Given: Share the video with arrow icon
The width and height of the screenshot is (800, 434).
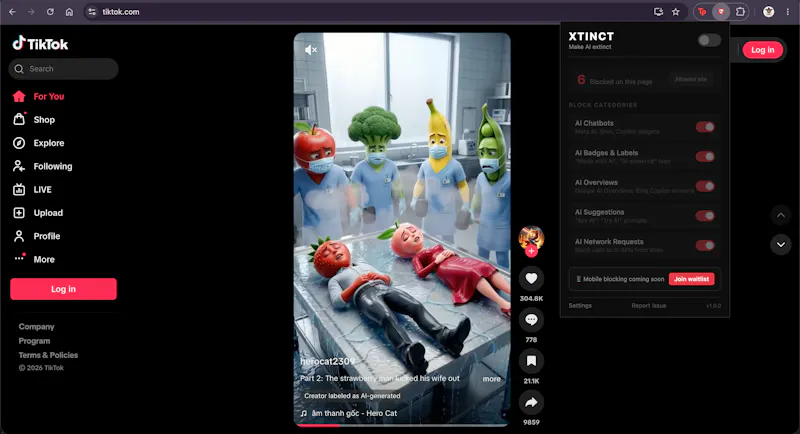Looking at the screenshot, I should pos(531,402).
